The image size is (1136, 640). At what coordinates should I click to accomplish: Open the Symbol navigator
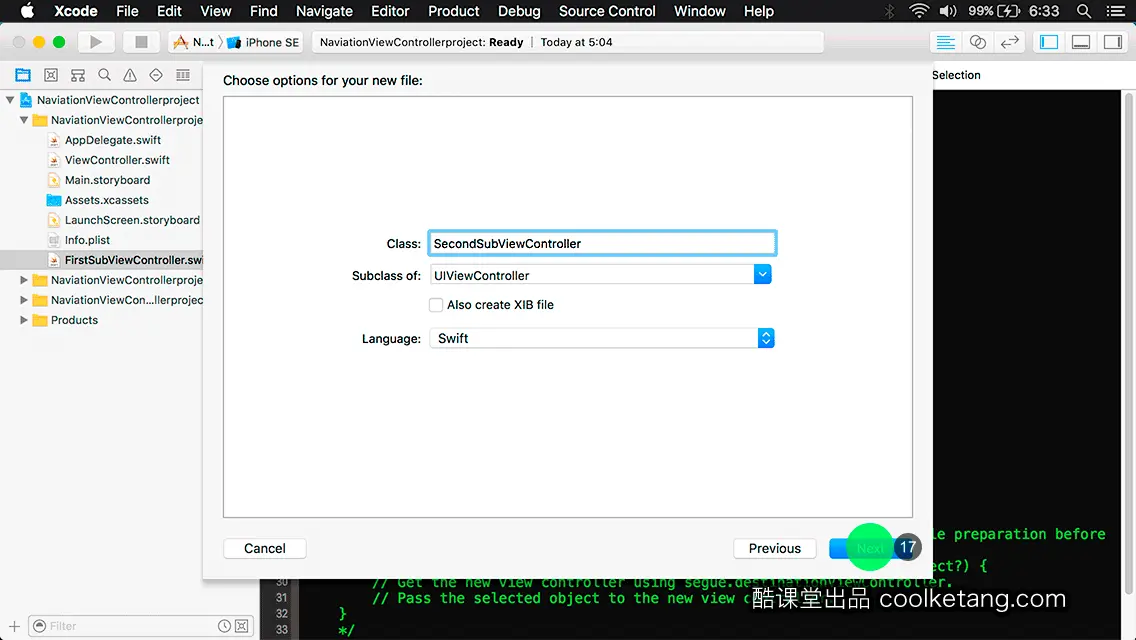pos(78,75)
